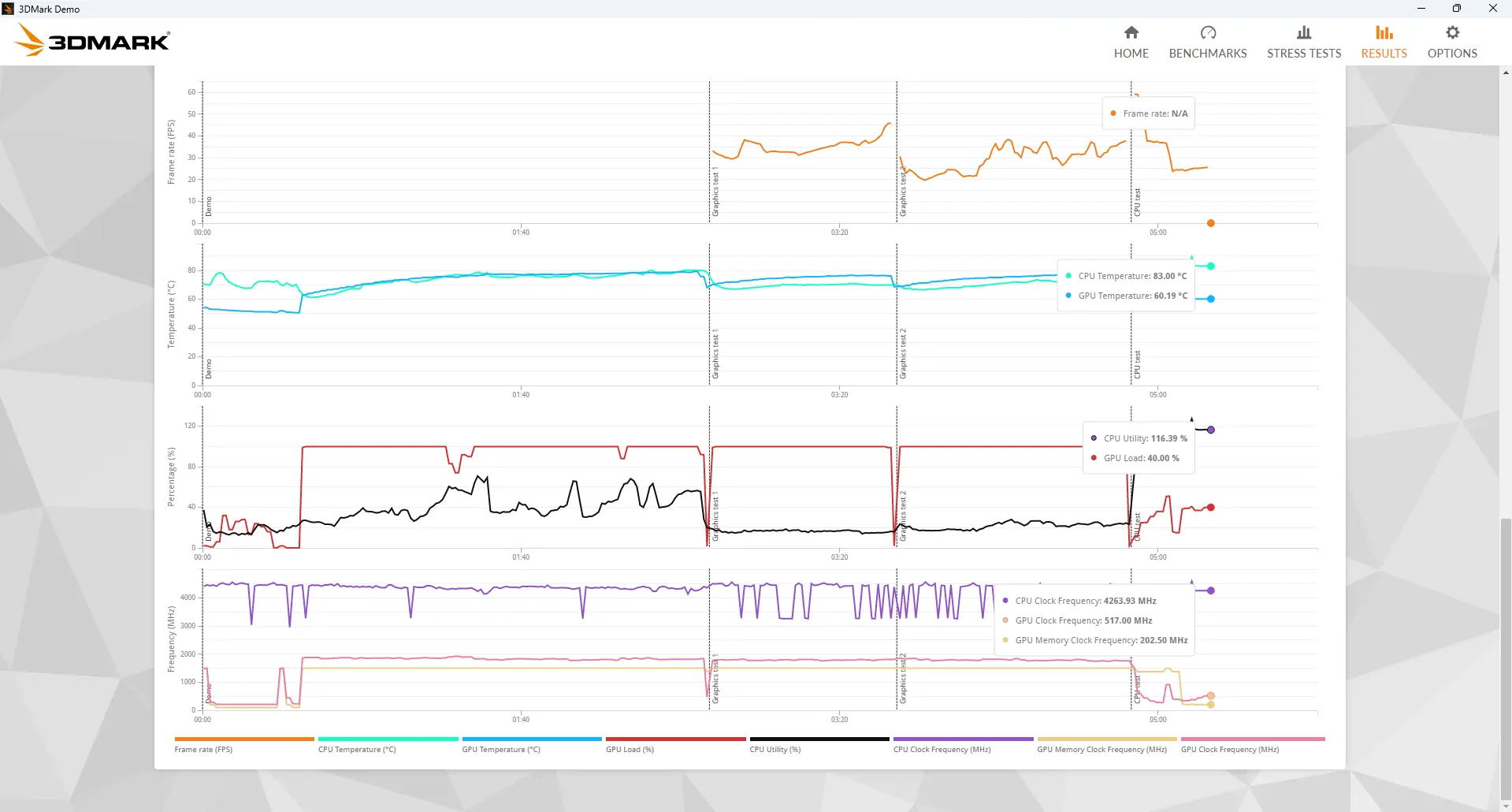This screenshot has width=1512, height=812.
Task: Click the '00:00' time label under the frequency chart
Action: pyautogui.click(x=202, y=720)
